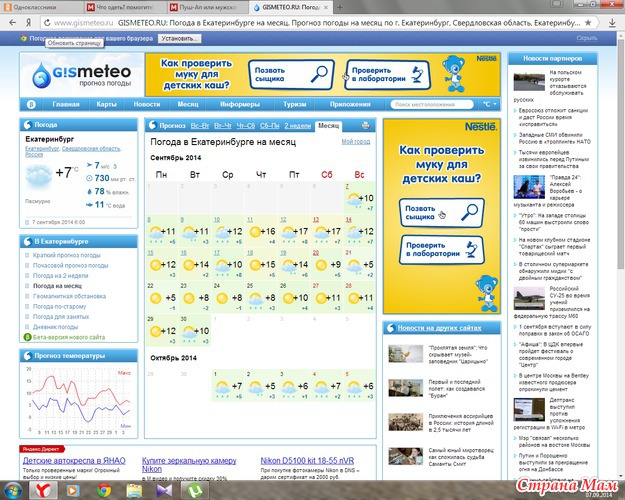Click the Установить button

pos(179,39)
